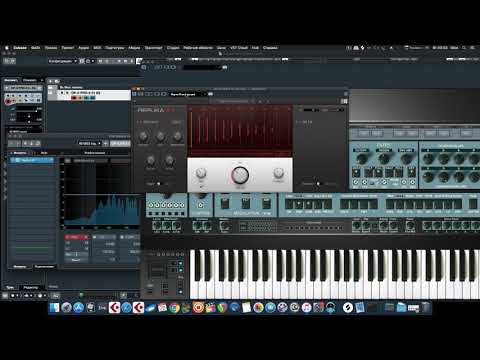The image size is (480, 360).
Task: Switch to the Видимость tab
Action: [x=30, y=80]
